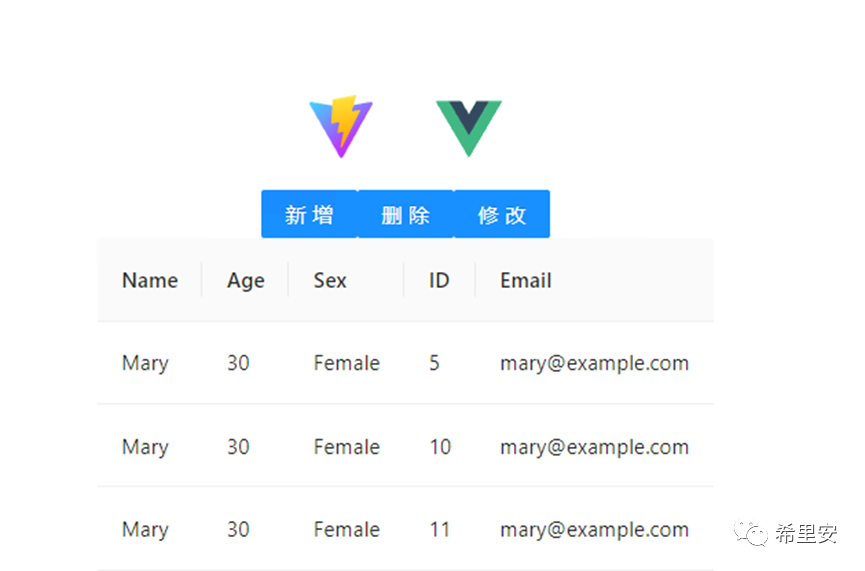Click the email in the first row
The height and width of the screenshot is (571, 865).
pyautogui.click(x=594, y=363)
